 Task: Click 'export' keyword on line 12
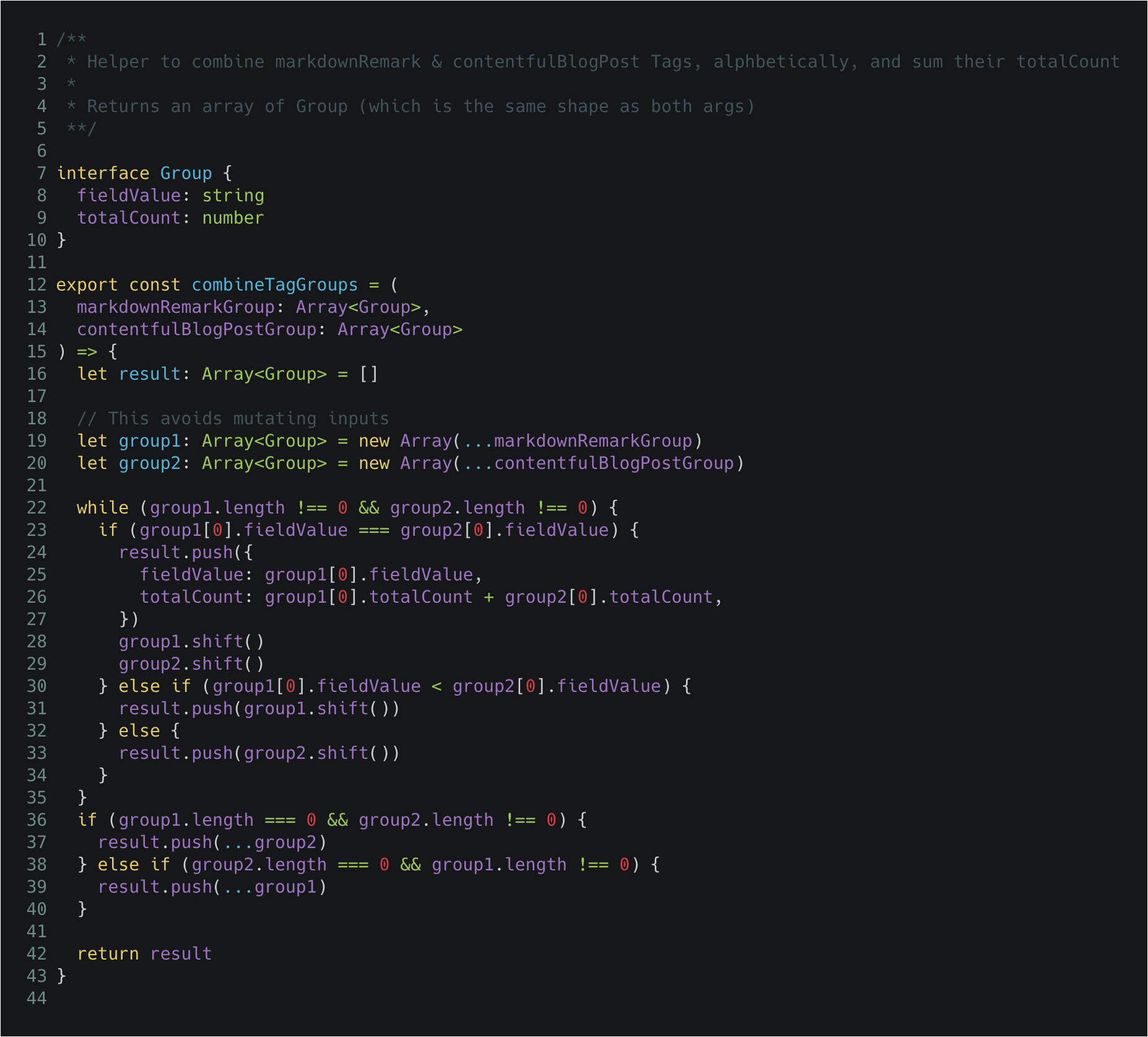point(87,285)
